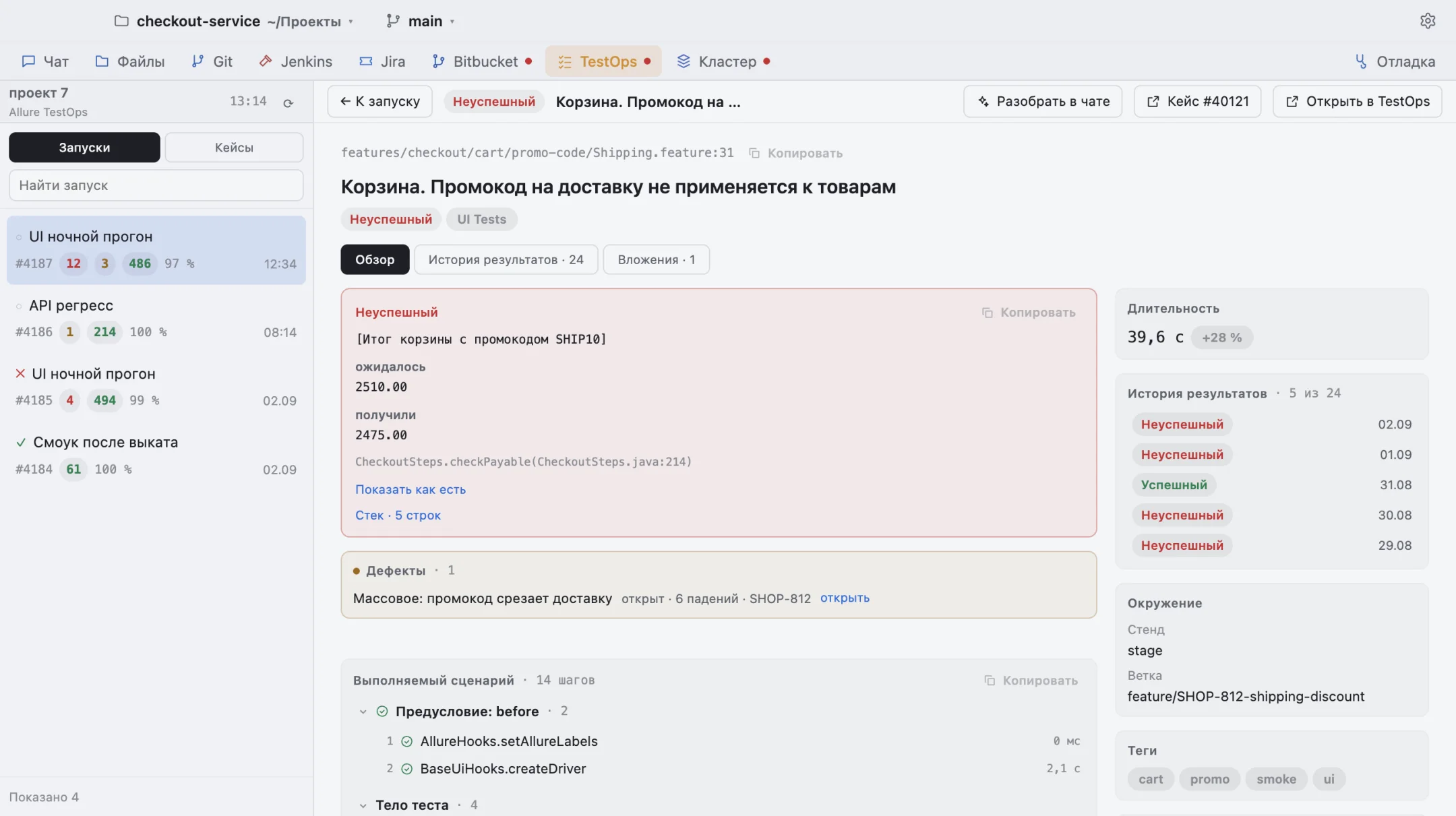Switch to the Кейсы segment
1456x816 pixels.
[x=234, y=147]
